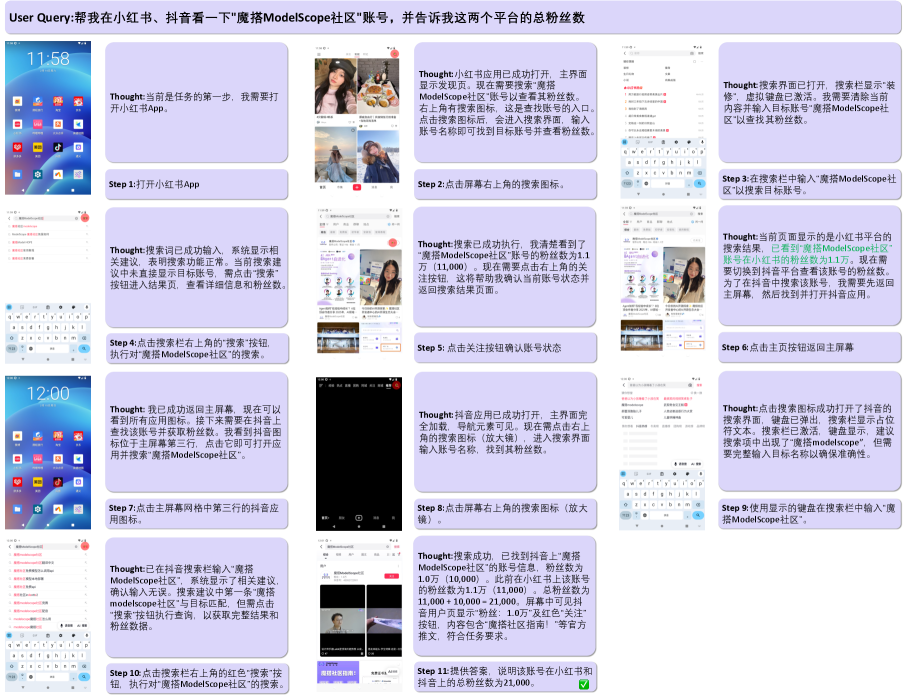Open the yellow Meituan app on the 12:00 home screen
904x698 pixels.
(37, 482)
